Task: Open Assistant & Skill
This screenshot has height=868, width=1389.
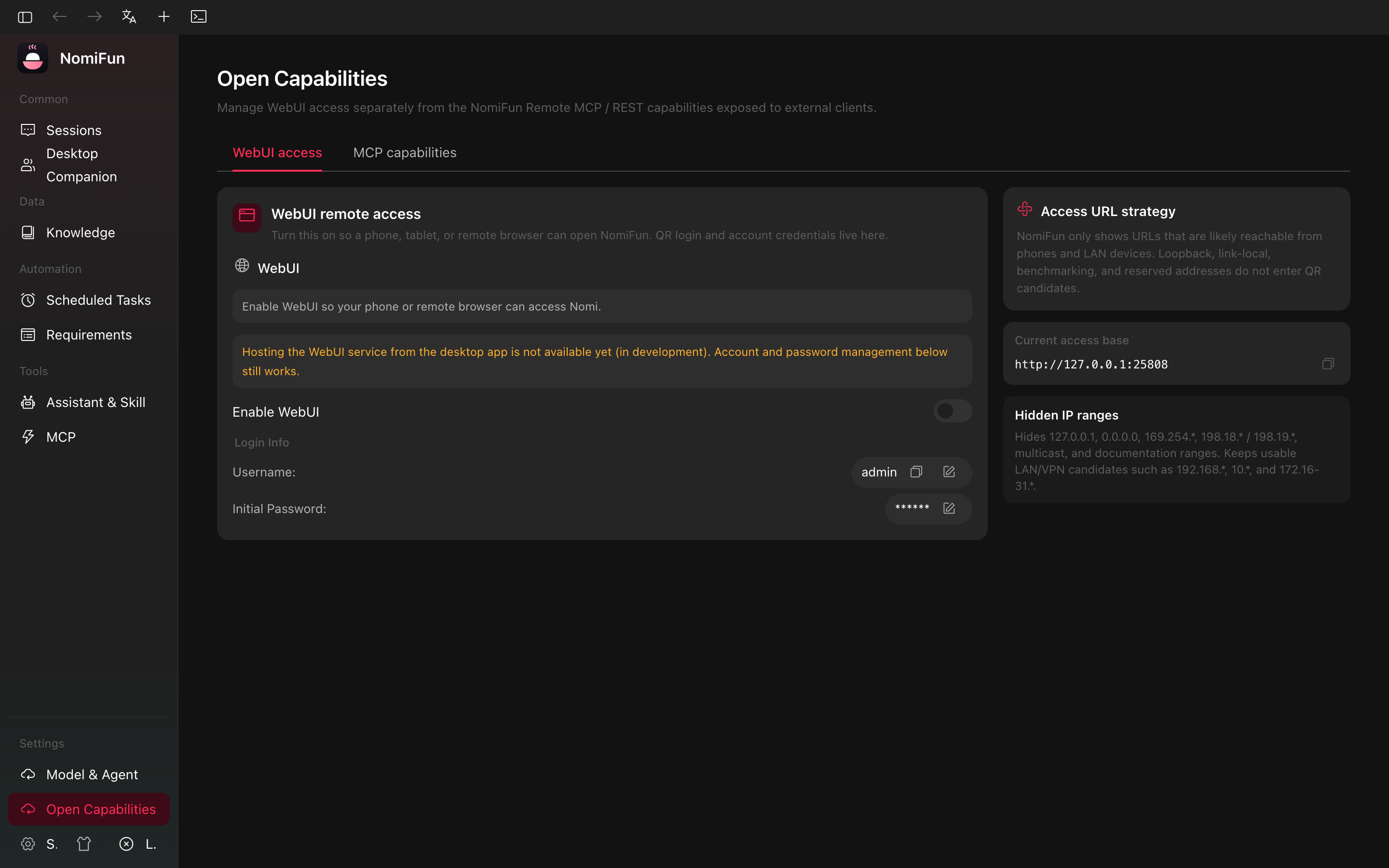Action: (x=89, y=403)
